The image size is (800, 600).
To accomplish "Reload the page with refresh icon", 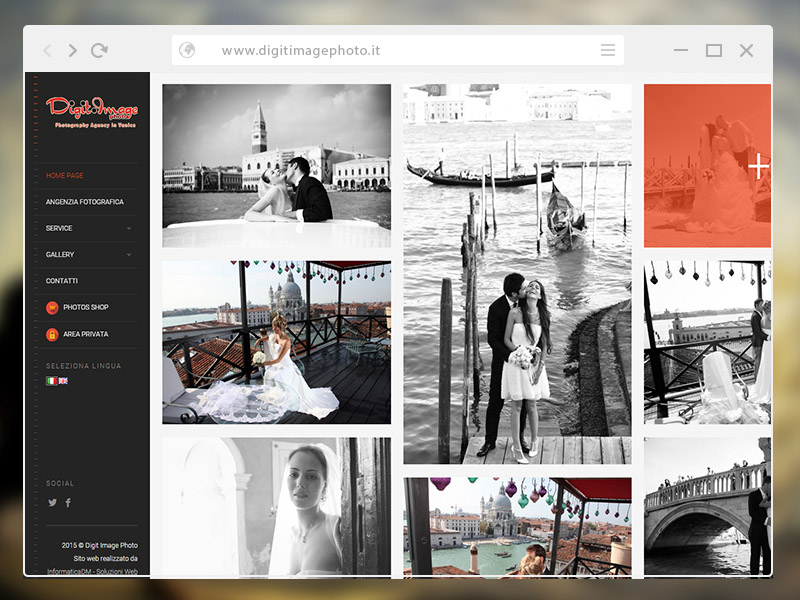I will 99,50.
